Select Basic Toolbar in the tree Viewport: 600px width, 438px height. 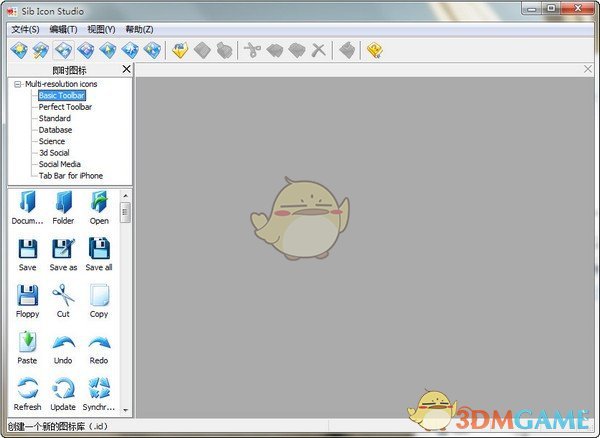point(62,95)
